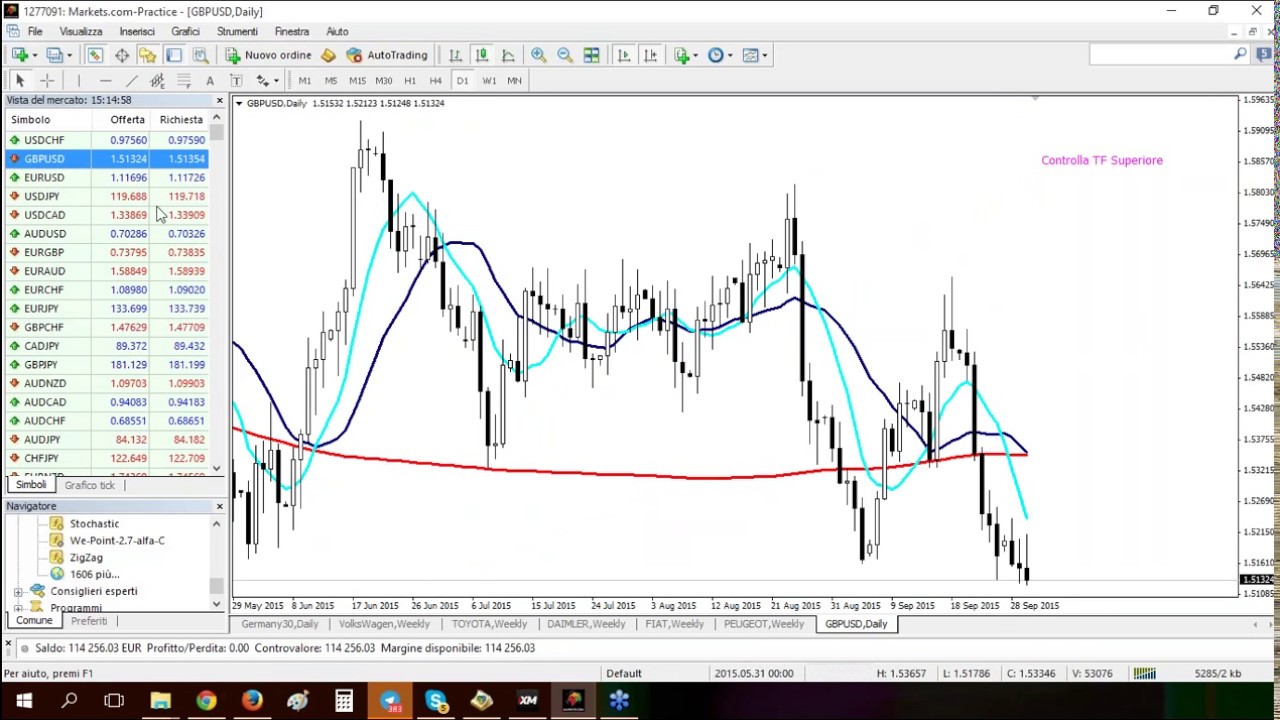Switch to Preferiti tab in Navigator

pyautogui.click(x=88, y=621)
